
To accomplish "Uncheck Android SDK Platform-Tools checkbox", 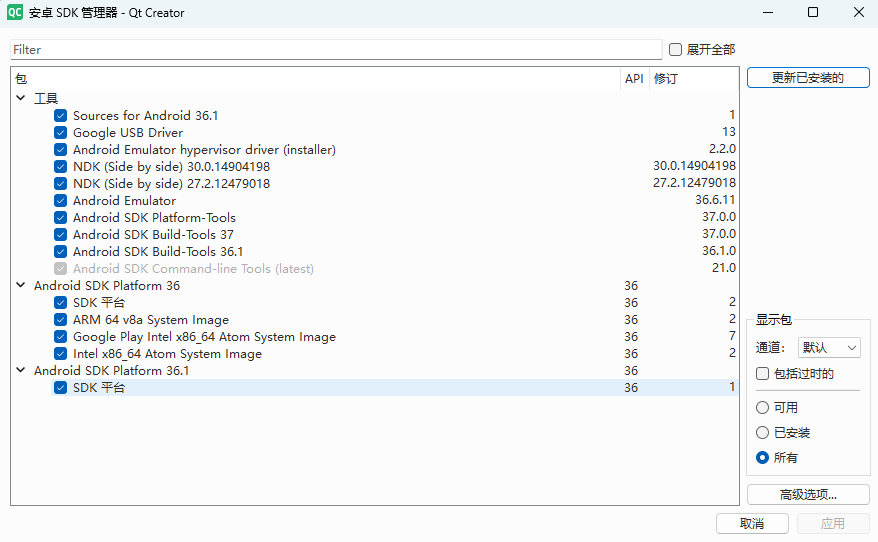I will point(60,218).
